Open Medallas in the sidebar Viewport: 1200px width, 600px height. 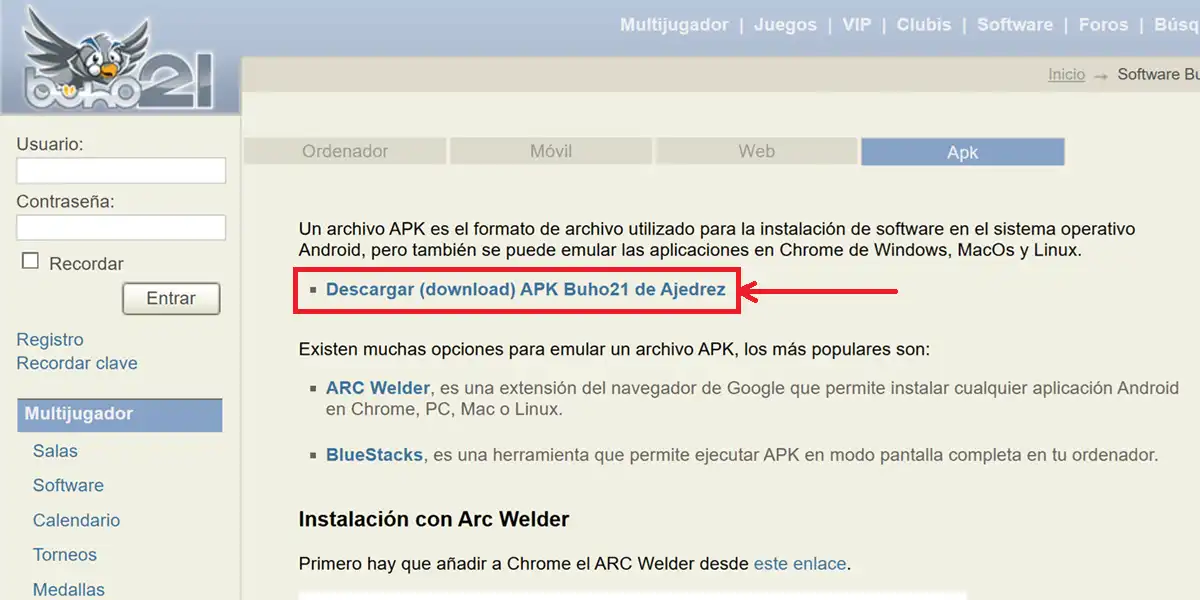click(x=69, y=589)
